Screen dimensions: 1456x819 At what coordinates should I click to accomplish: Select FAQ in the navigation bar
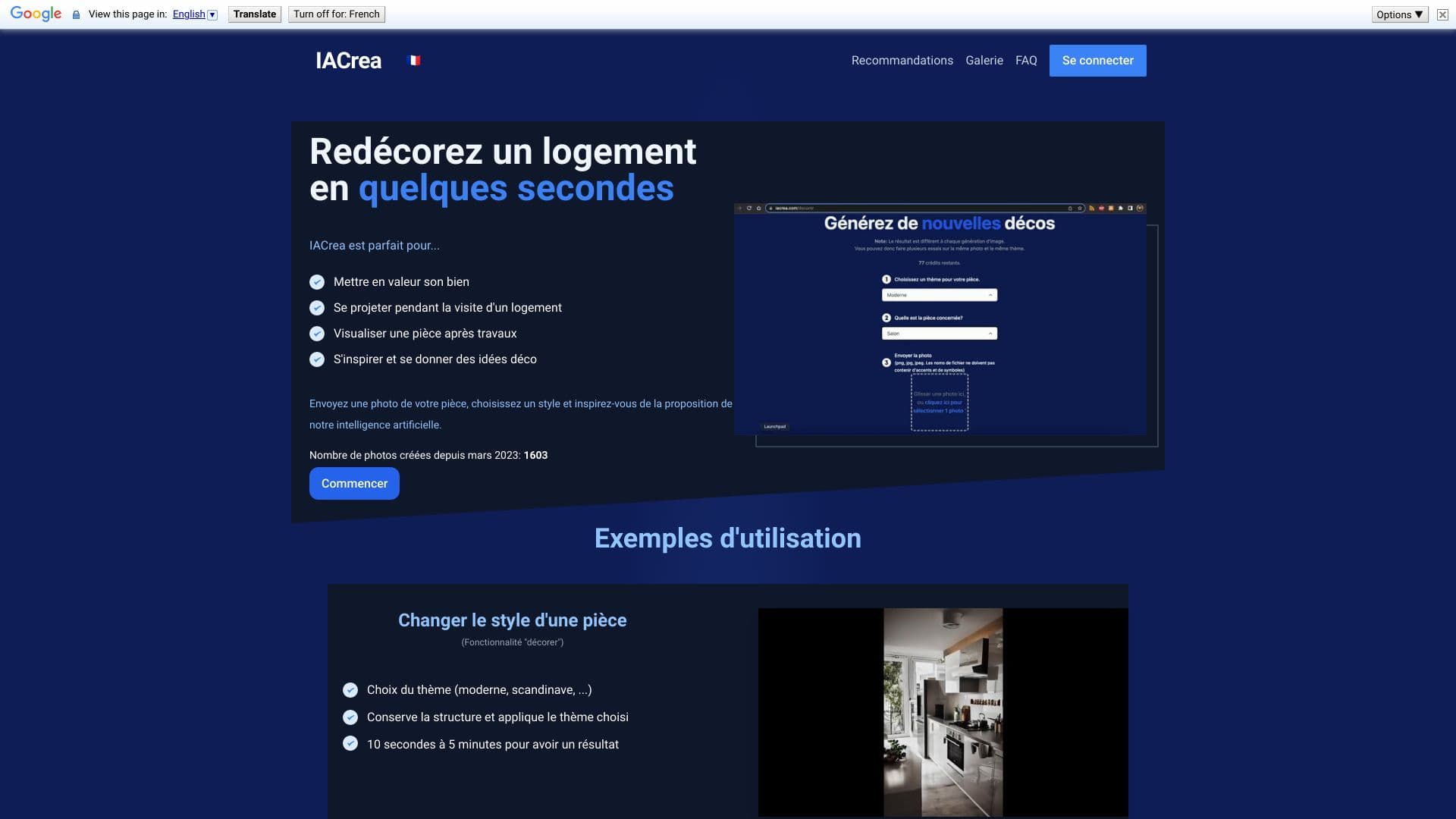coord(1025,60)
